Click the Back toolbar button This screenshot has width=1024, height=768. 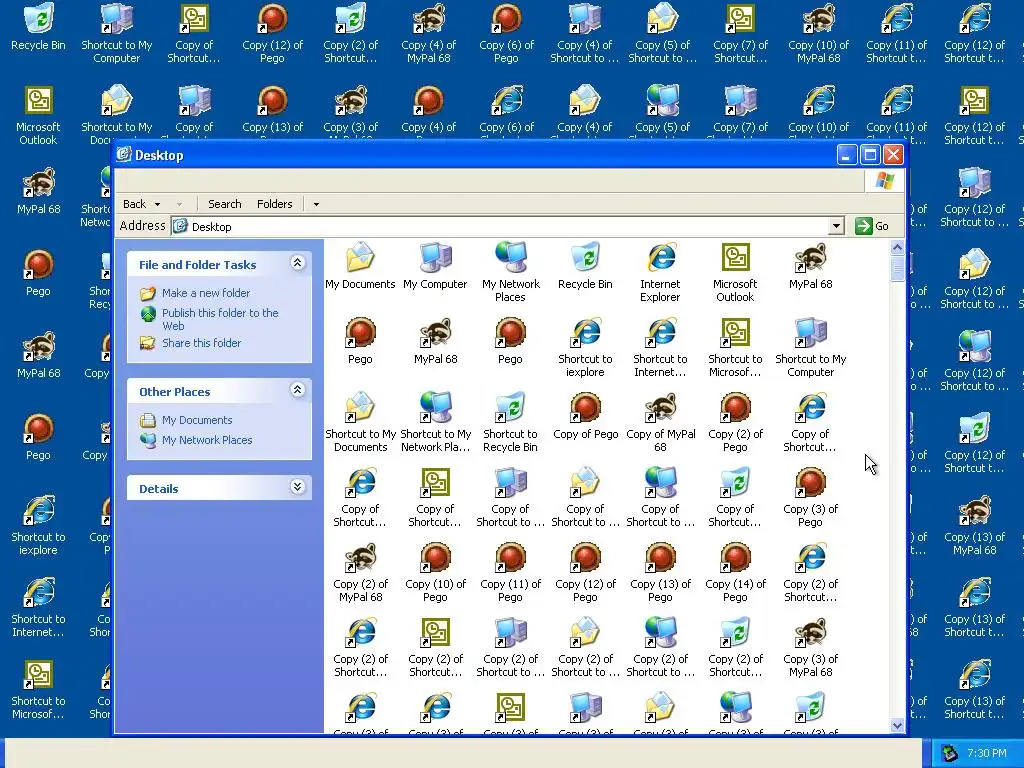(135, 204)
